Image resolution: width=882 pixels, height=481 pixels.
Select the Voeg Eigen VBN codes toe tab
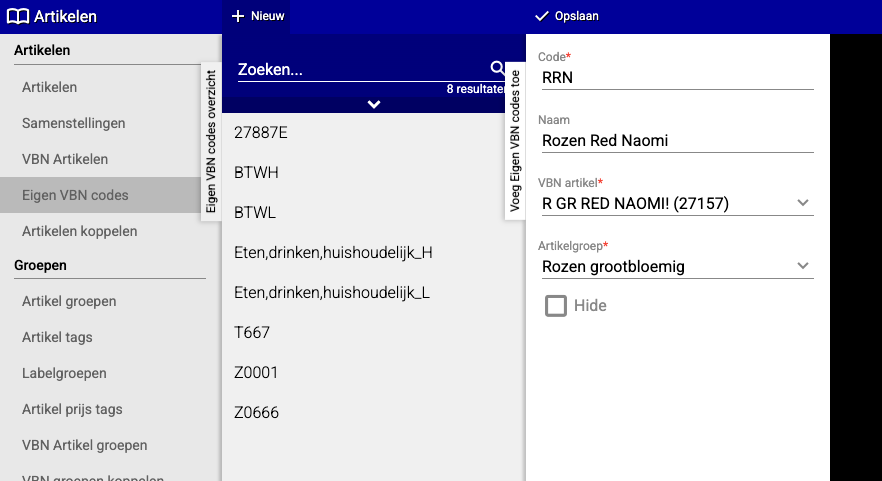coord(515,141)
